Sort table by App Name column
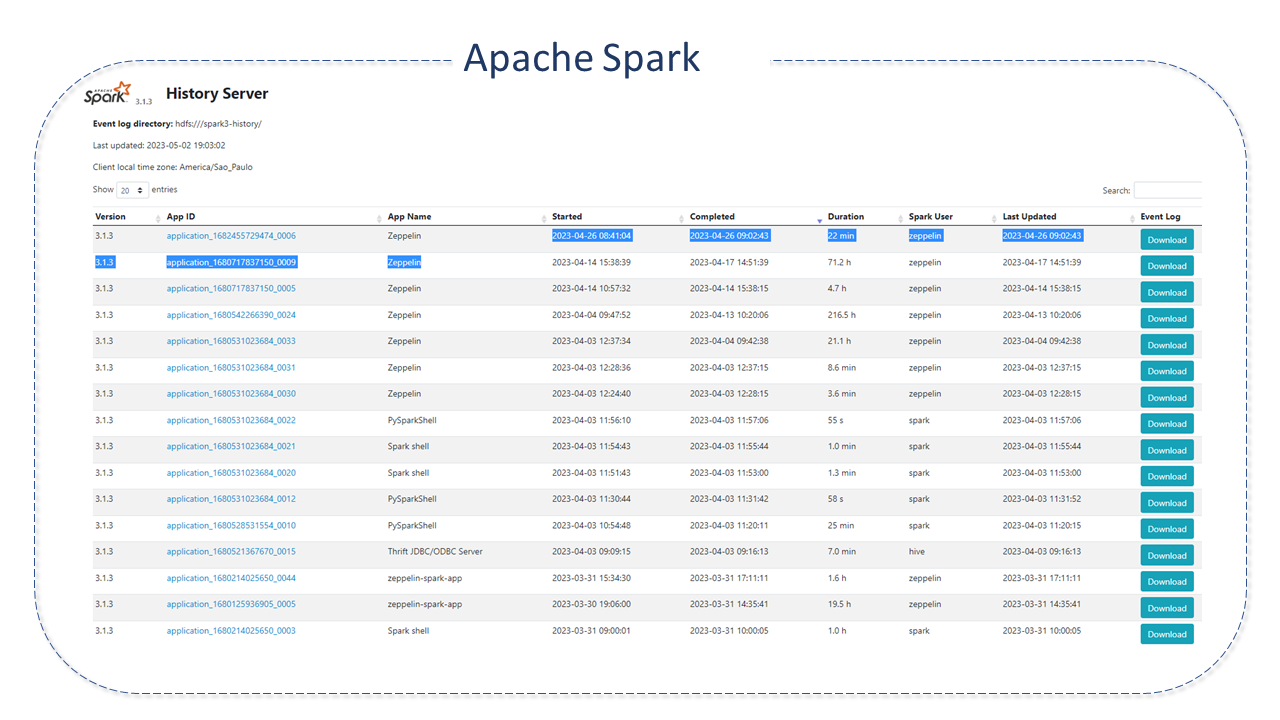The image size is (1280, 720). [x=466, y=217]
